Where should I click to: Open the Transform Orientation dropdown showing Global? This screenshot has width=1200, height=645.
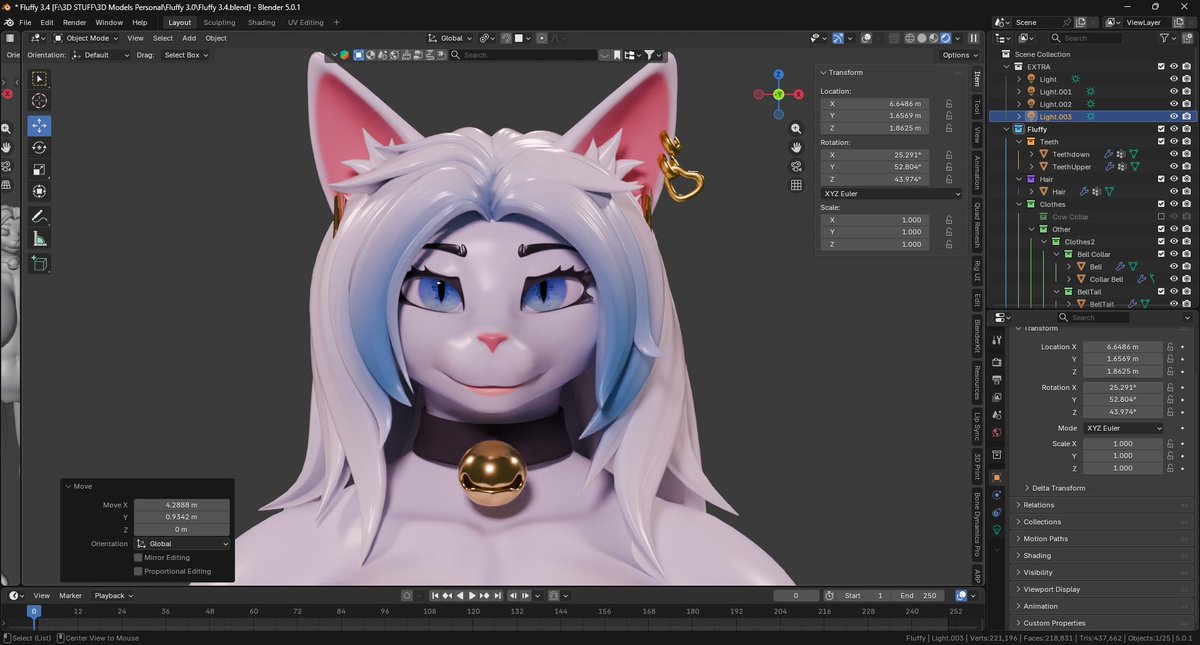449,37
